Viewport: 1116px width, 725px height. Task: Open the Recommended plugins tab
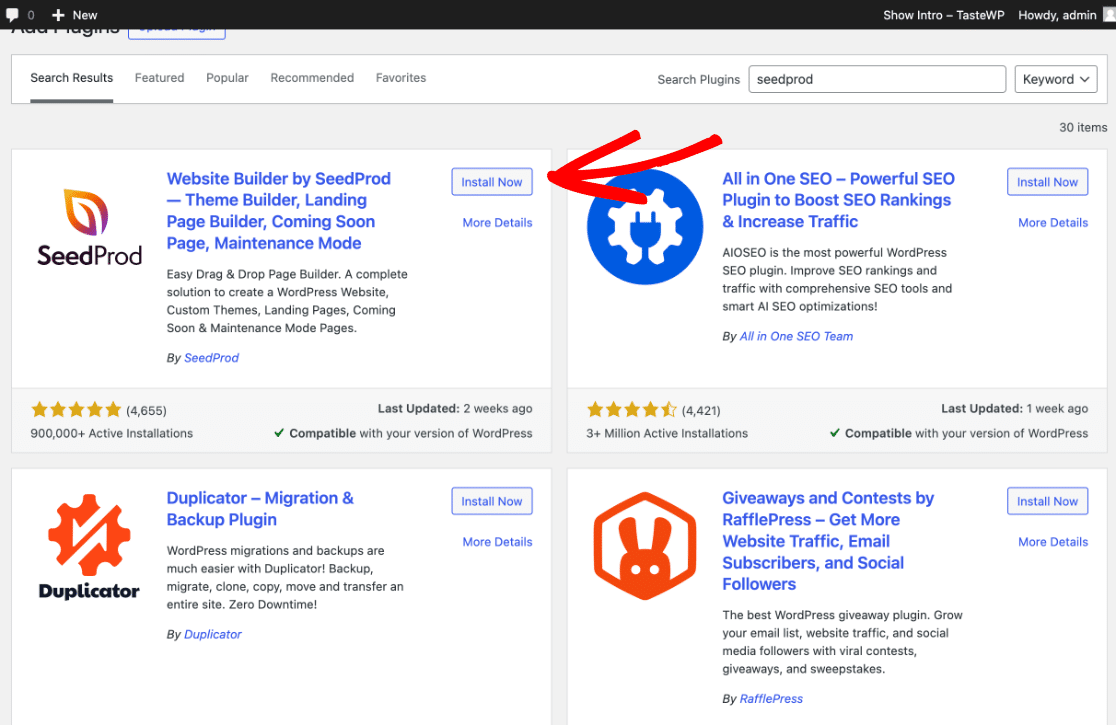(x=312, y=78)
